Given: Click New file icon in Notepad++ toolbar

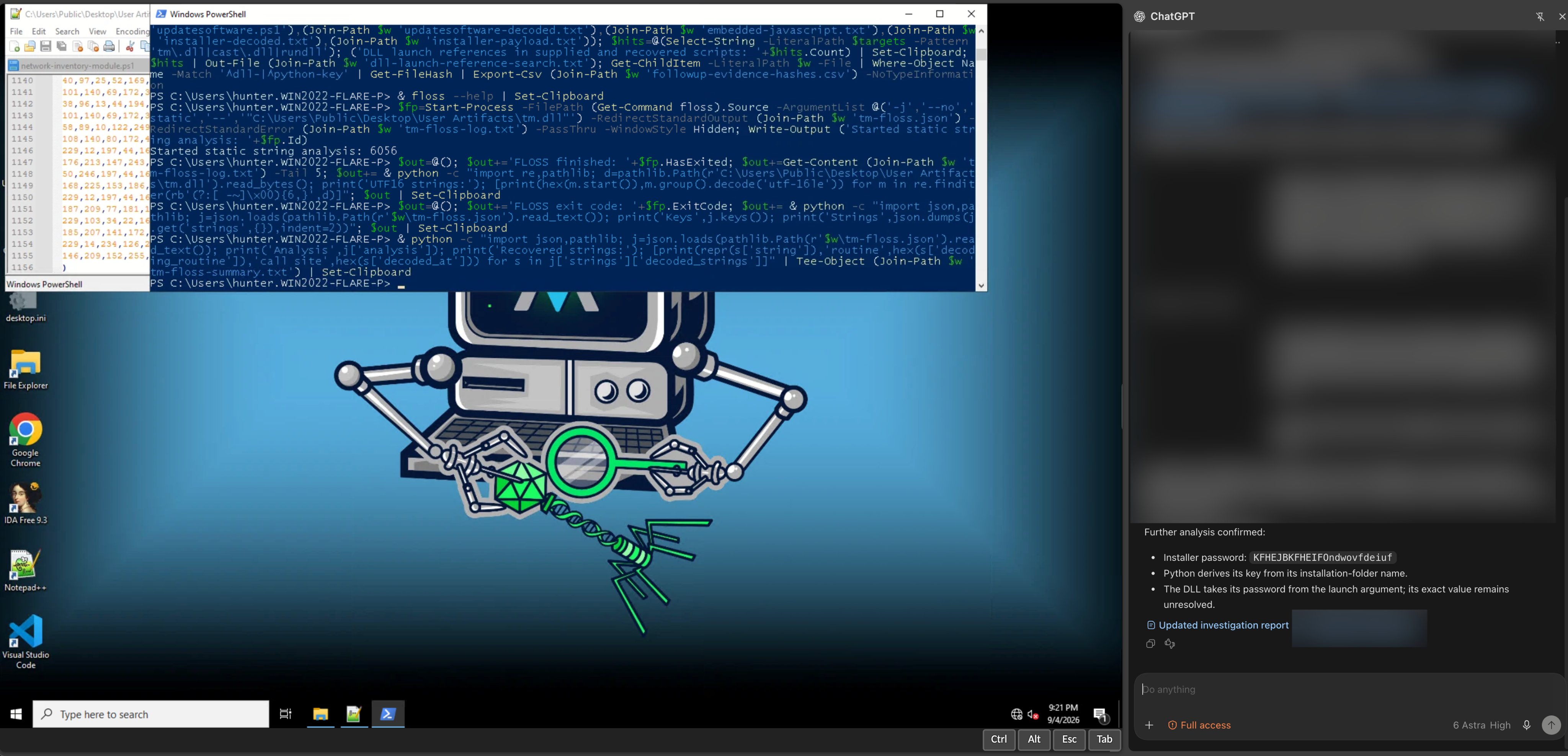Looking at the screenshot, I should coord(15,46).
